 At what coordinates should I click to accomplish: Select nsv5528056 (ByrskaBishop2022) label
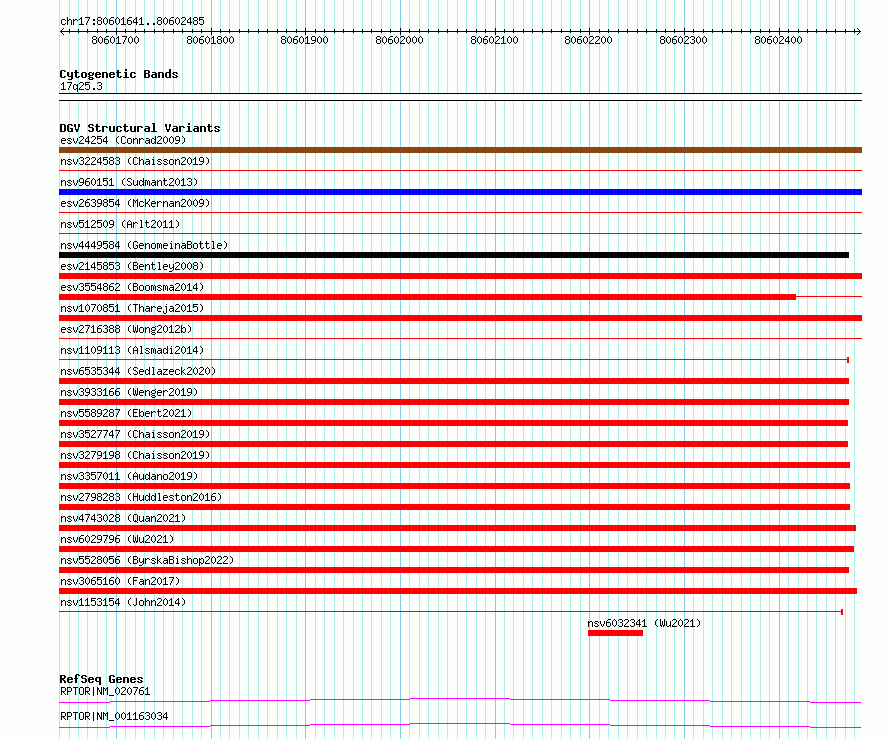point(147,560)
